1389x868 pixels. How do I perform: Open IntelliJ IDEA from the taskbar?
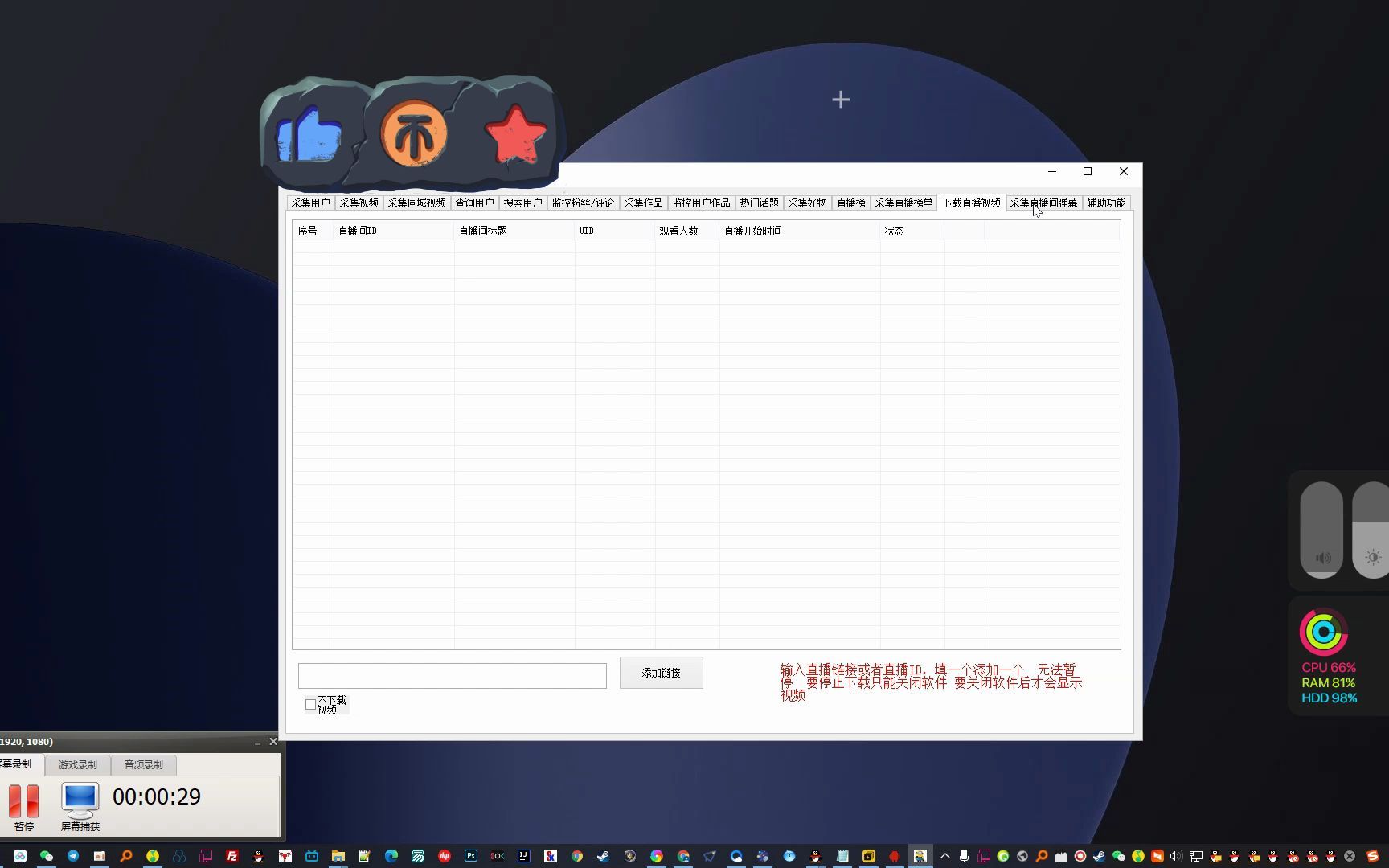coord(524,856)
